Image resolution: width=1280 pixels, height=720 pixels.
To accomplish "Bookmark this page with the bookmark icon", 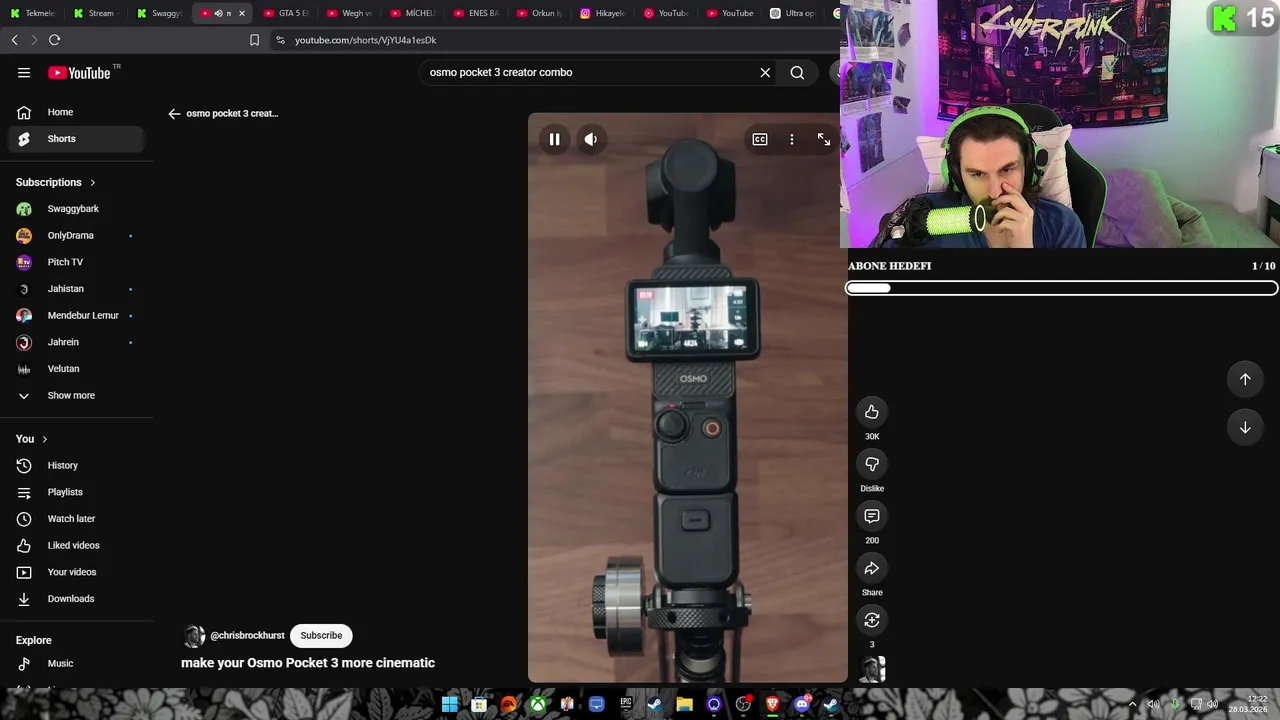I will (x=254, y=40).
